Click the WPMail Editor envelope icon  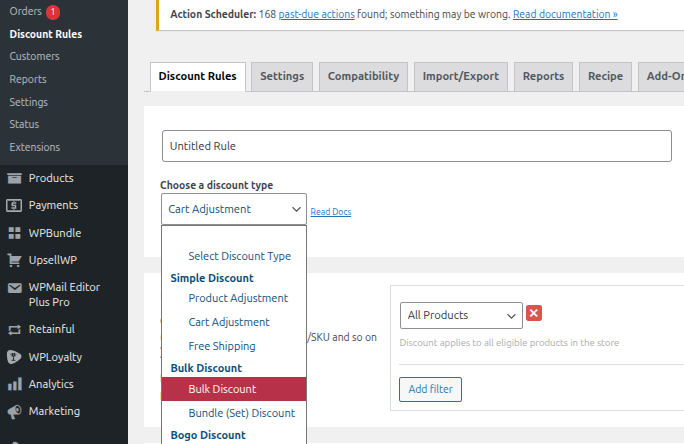[x=14, y=288]
